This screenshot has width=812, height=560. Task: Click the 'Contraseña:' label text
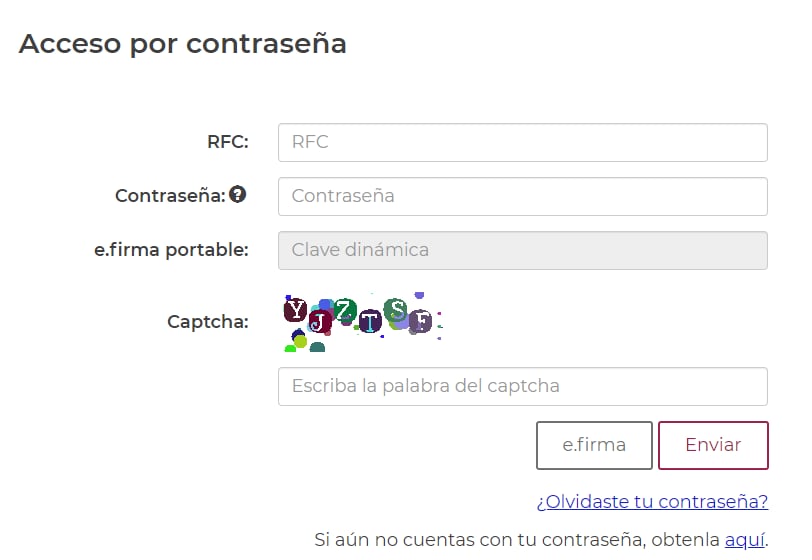point(170,196)
